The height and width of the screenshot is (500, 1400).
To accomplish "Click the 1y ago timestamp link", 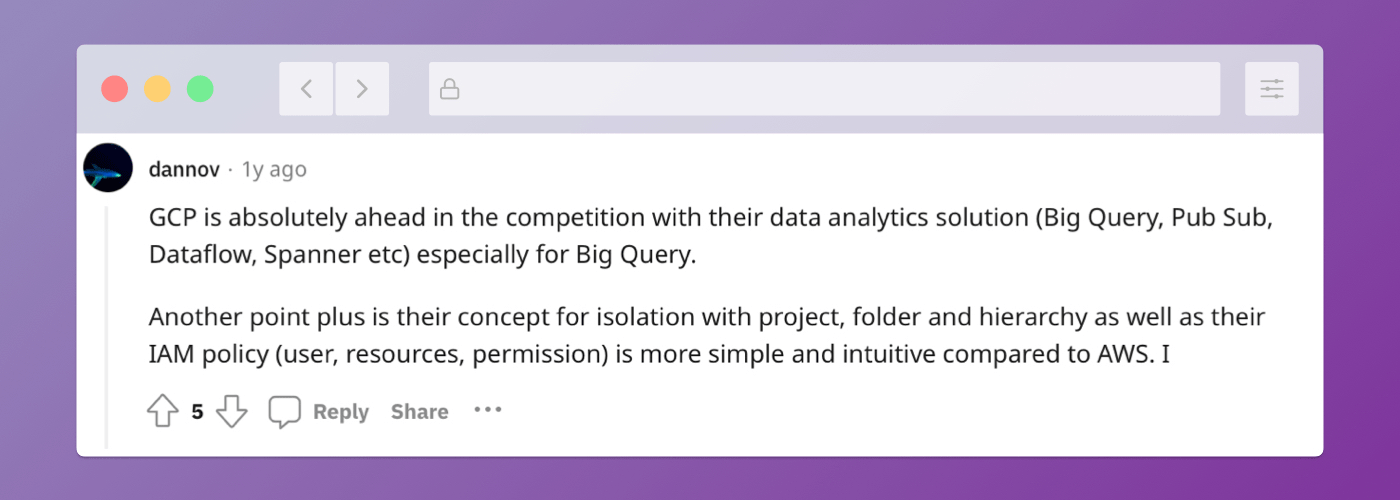I will [x=274, y=170].
